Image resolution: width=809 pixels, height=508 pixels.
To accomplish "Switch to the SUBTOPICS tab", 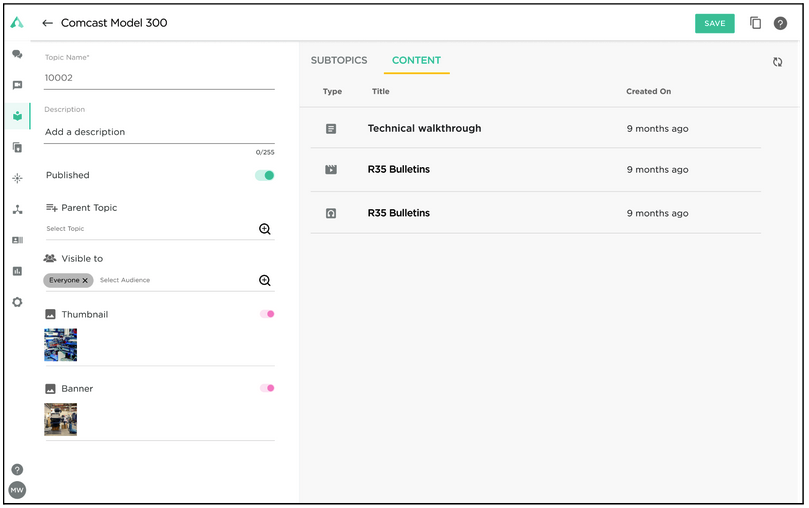I will (x=339, y=60).
